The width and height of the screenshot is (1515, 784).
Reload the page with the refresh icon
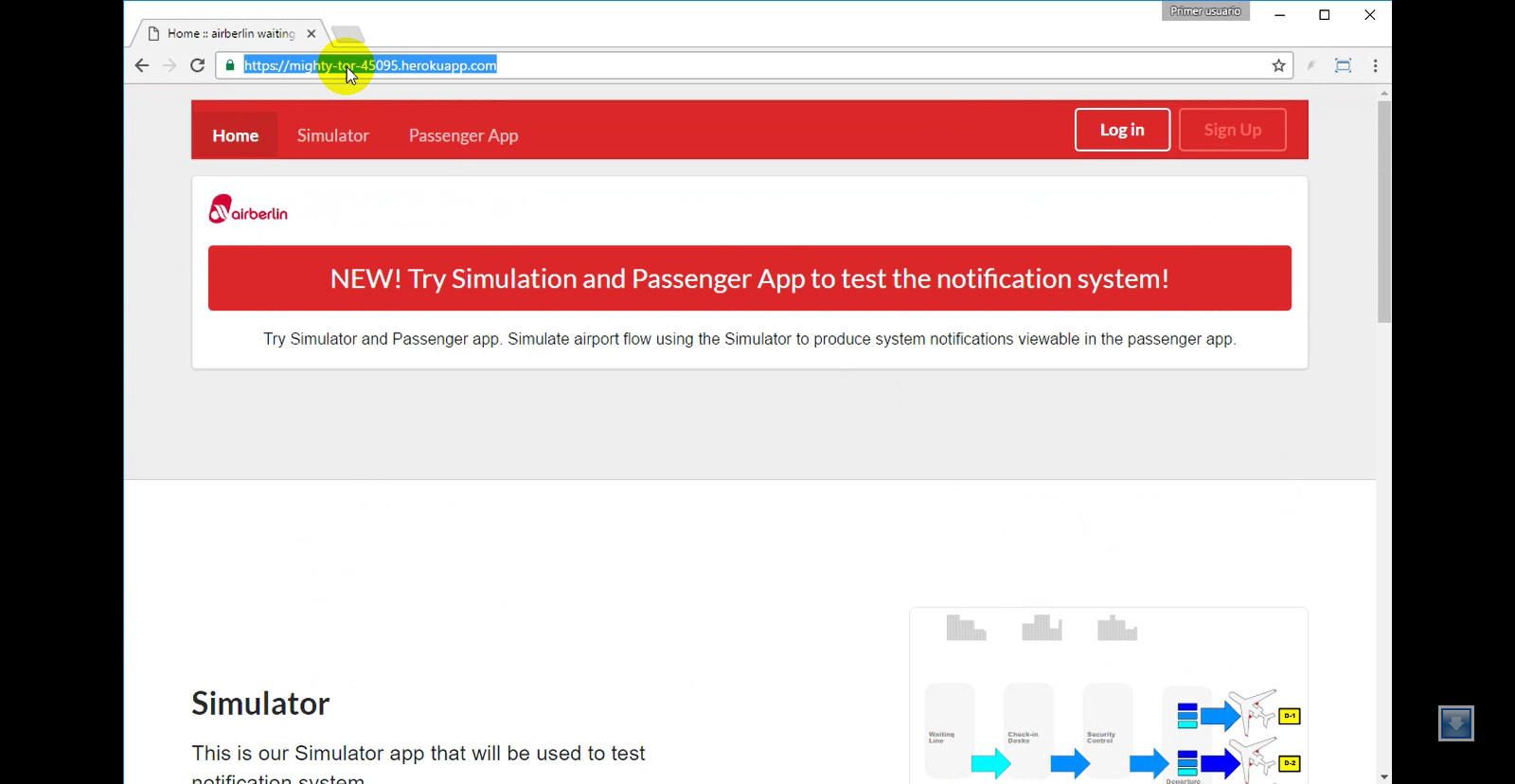197,65
